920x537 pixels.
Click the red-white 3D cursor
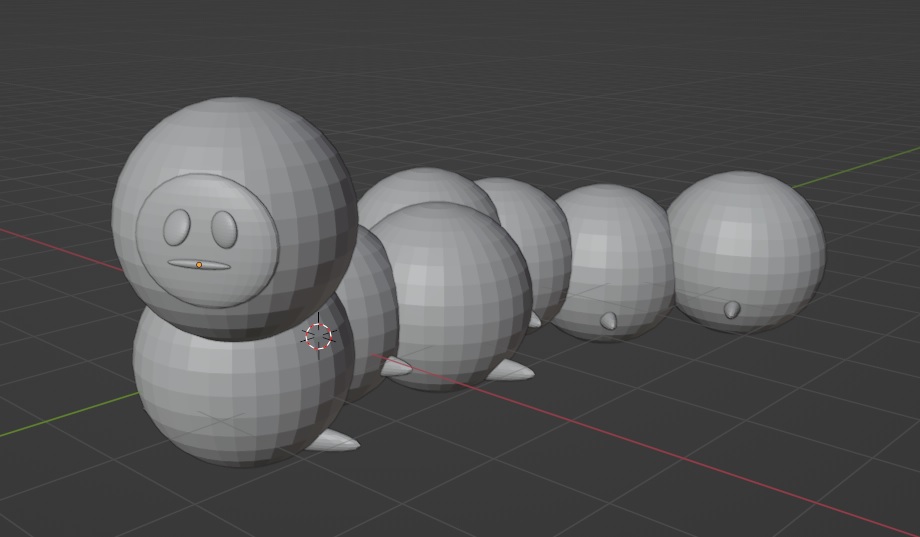(319, 336)
